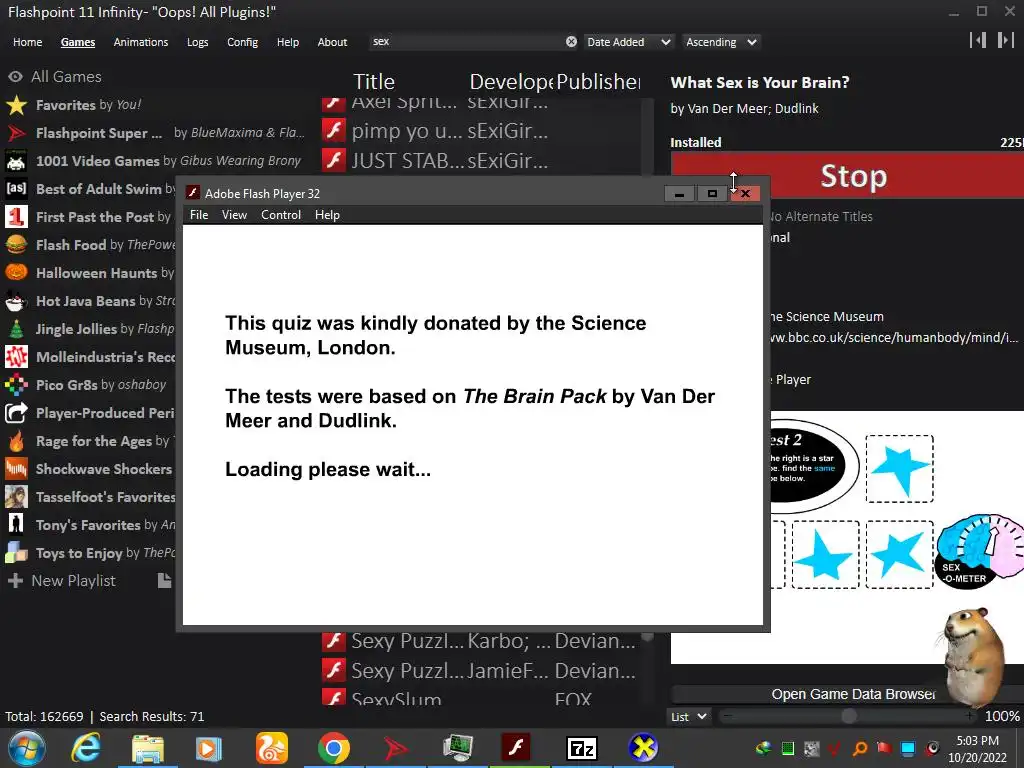
Task: Select Flashpoint Super playlist arrow icon
Action: pyautogui.click(x=16, y=133)
